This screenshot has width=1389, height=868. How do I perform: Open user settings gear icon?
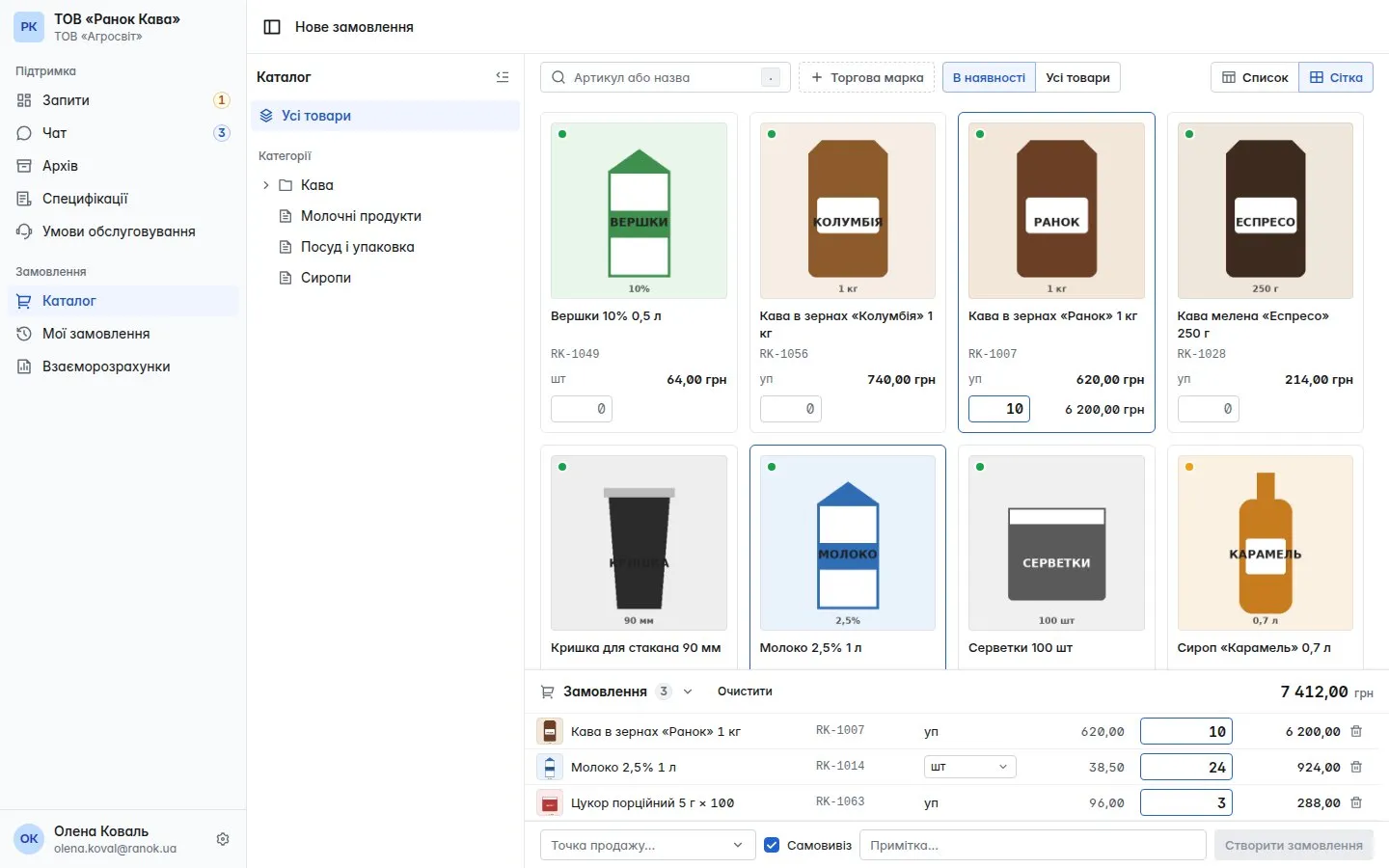[223, 839]
